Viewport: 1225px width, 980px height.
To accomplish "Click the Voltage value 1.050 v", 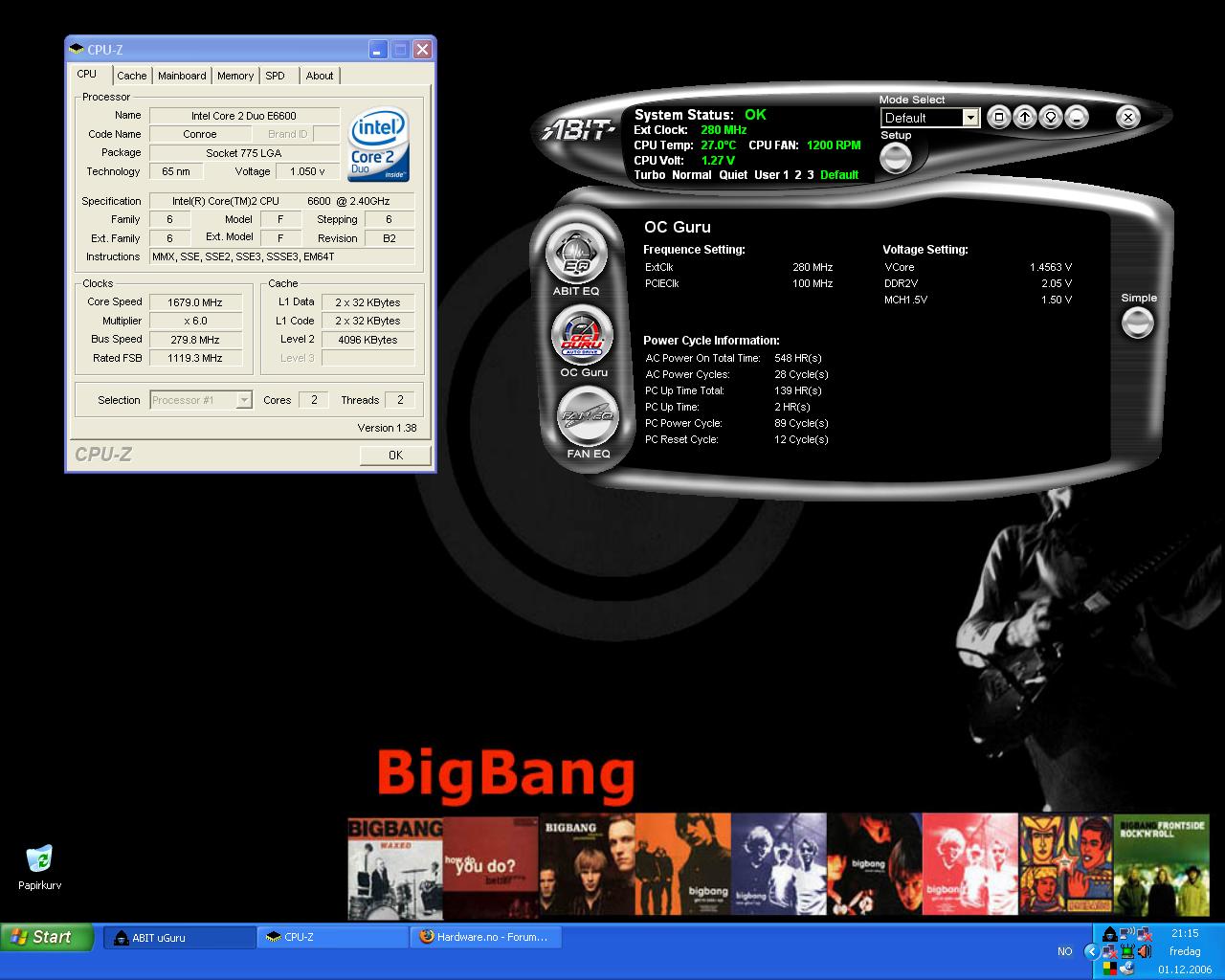I will [x=307, y=171].
